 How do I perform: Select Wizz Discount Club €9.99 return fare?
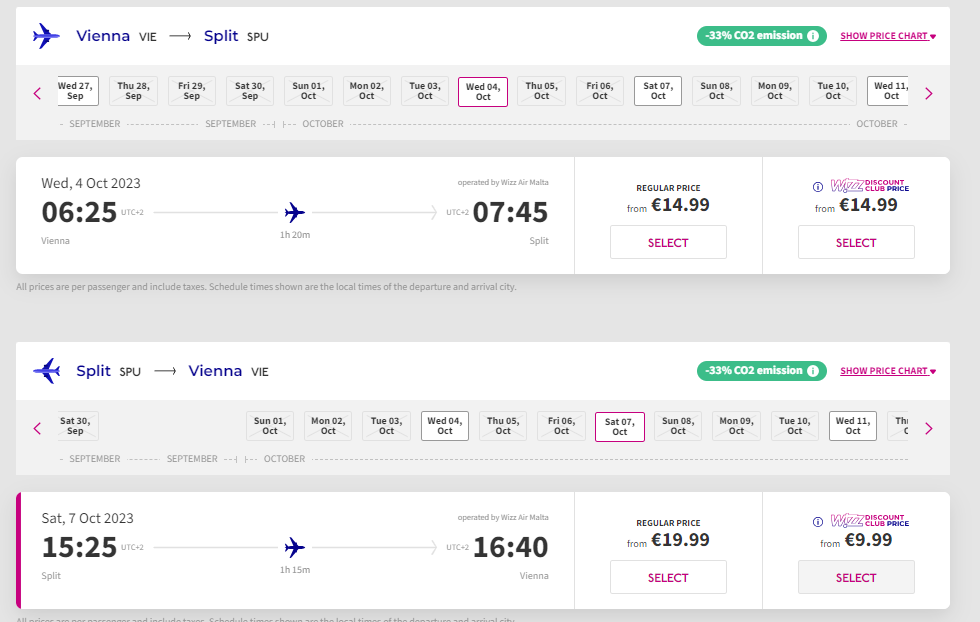(x=856, y=577)
